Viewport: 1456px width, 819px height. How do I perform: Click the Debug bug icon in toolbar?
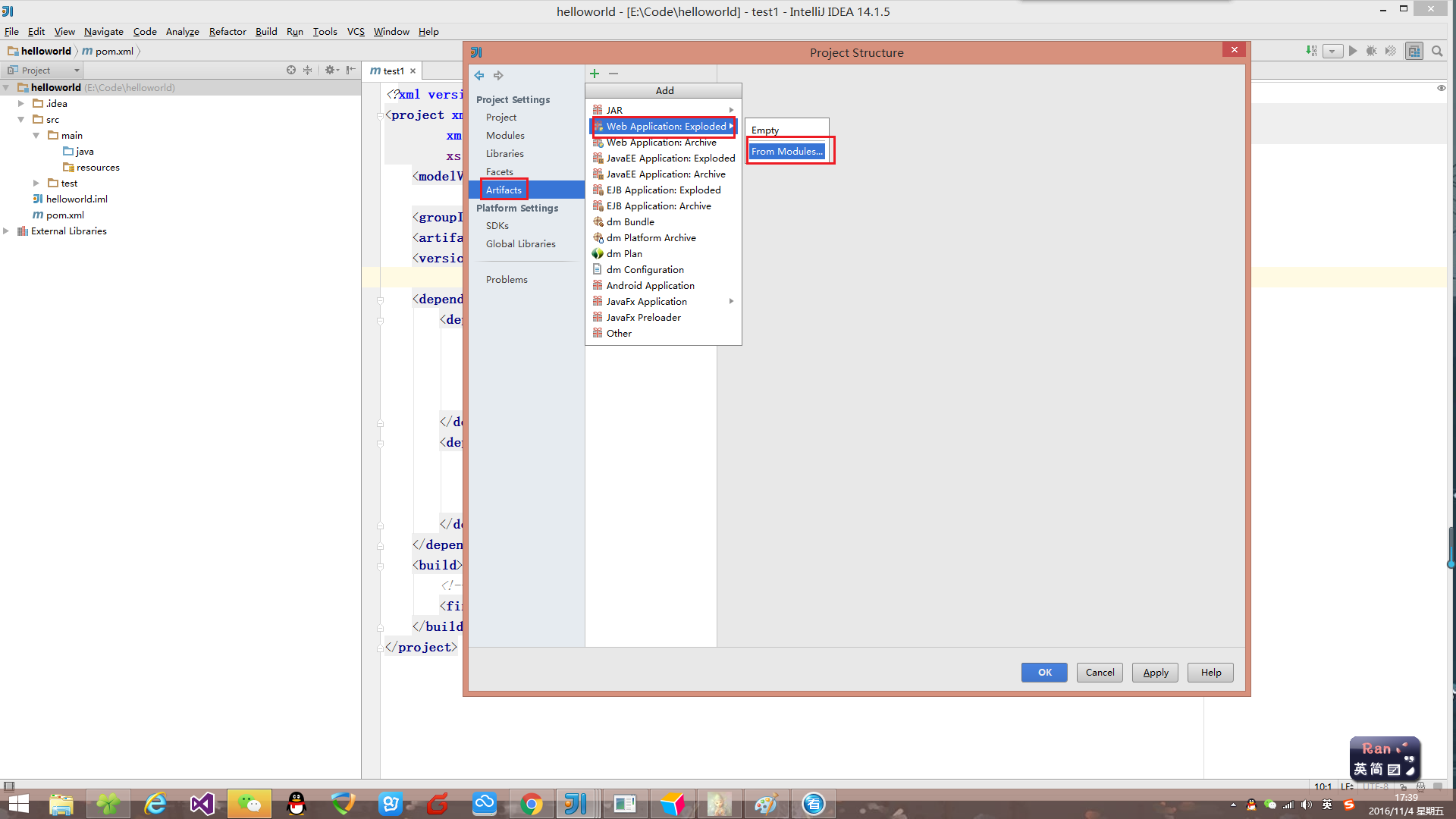click(x=1371, y=51)
